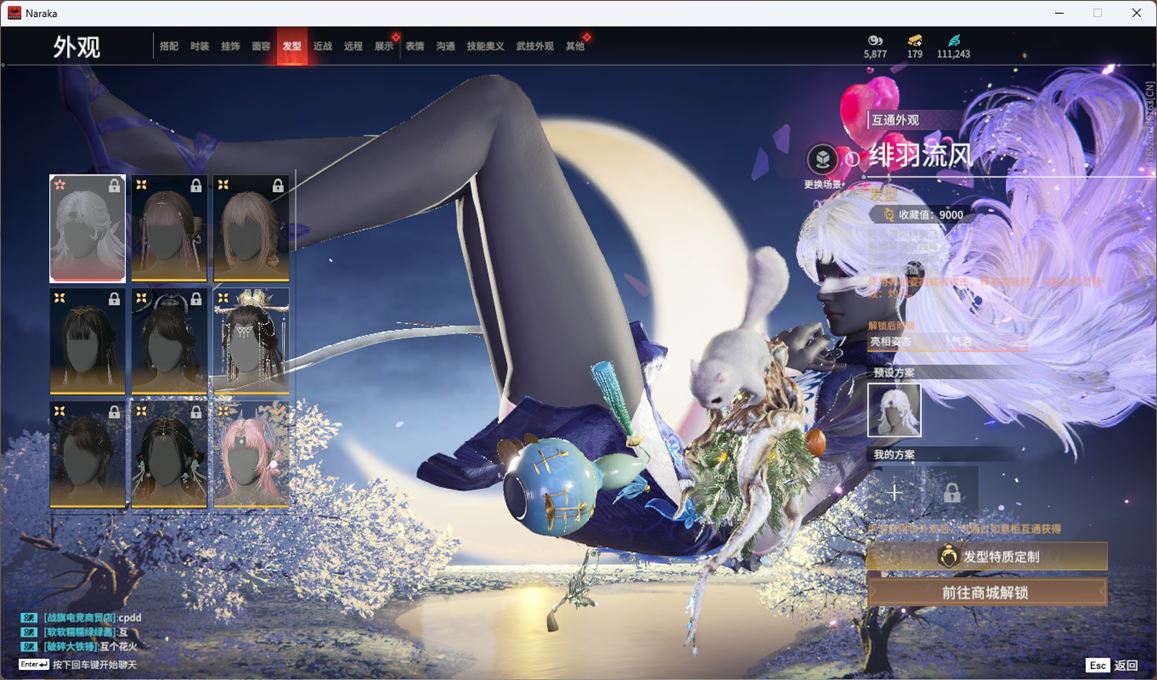Open the 展示 tab
The image size is (1157, 680).
pyautogui.click(x=384, y=47)
